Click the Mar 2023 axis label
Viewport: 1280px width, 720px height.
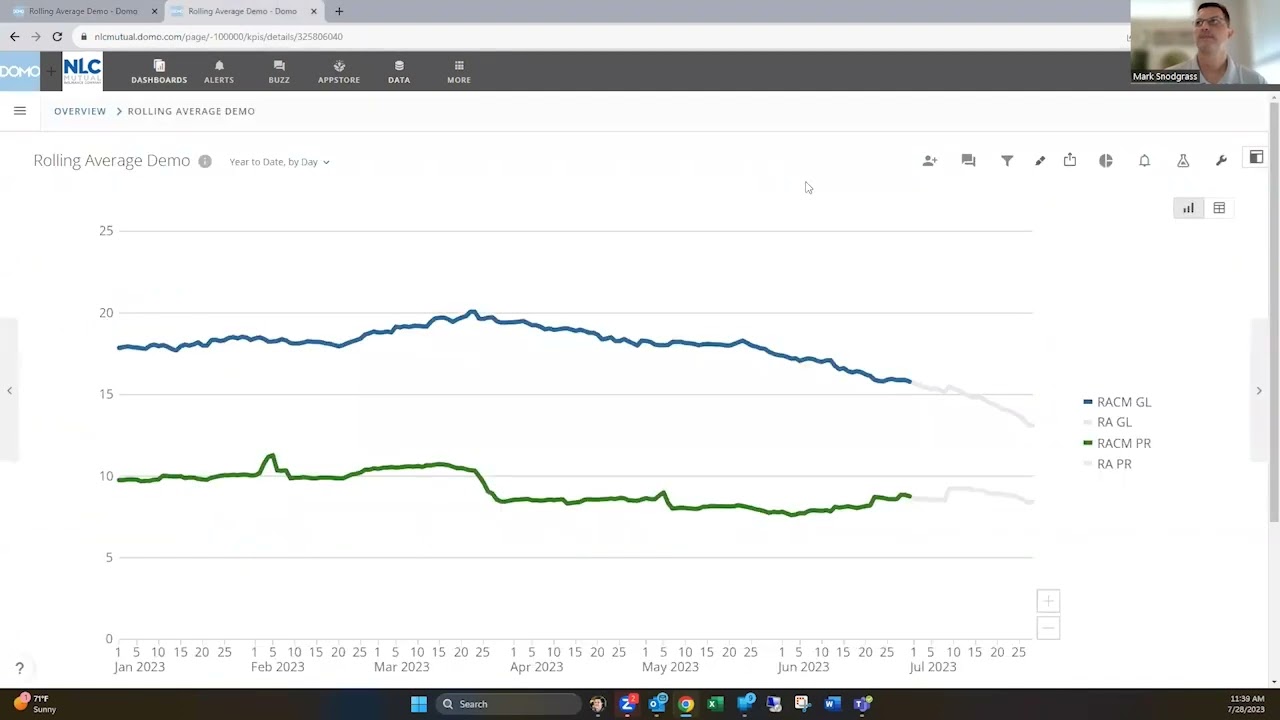tap(401, 667)
